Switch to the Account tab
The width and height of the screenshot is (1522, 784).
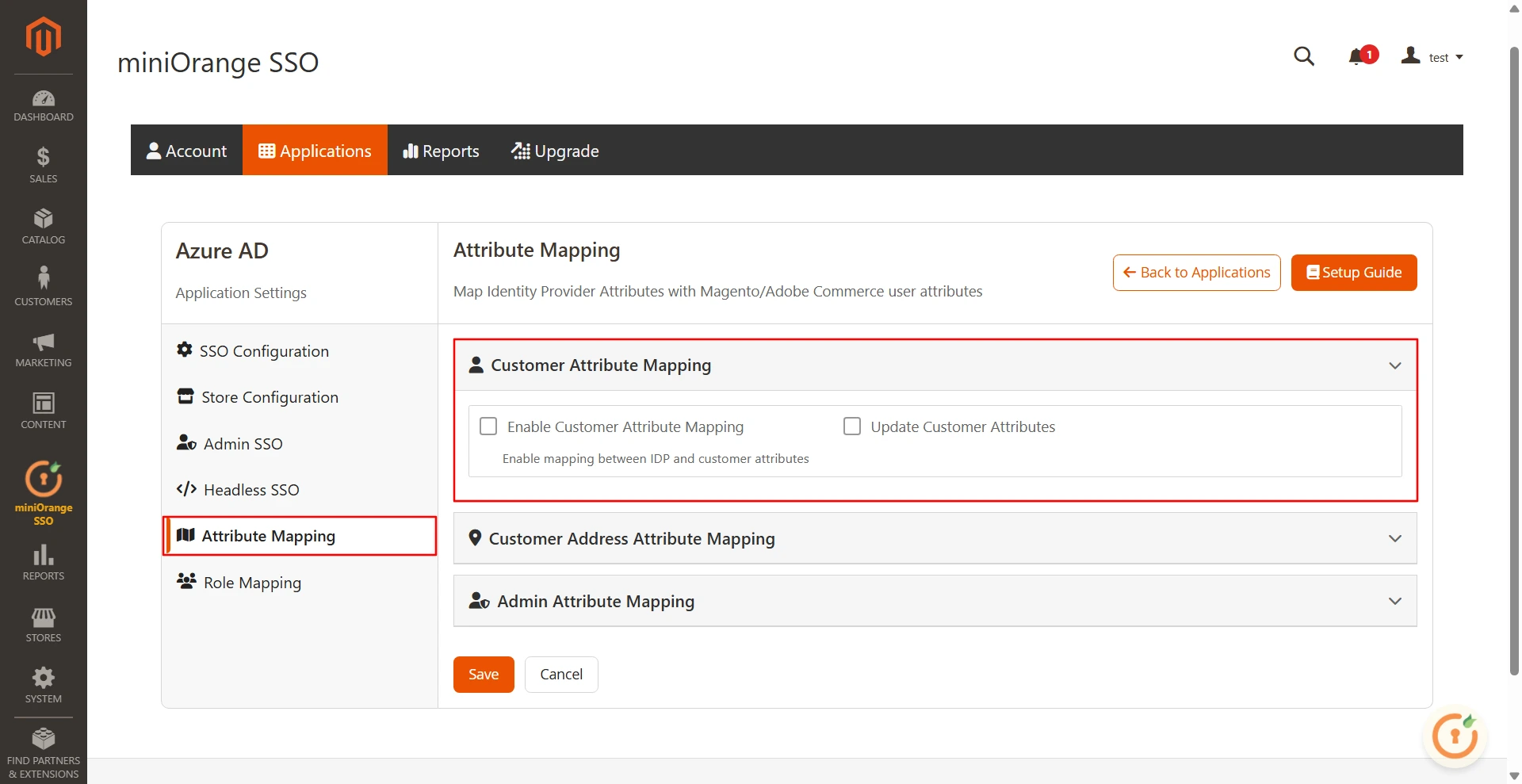click(186, 151)
